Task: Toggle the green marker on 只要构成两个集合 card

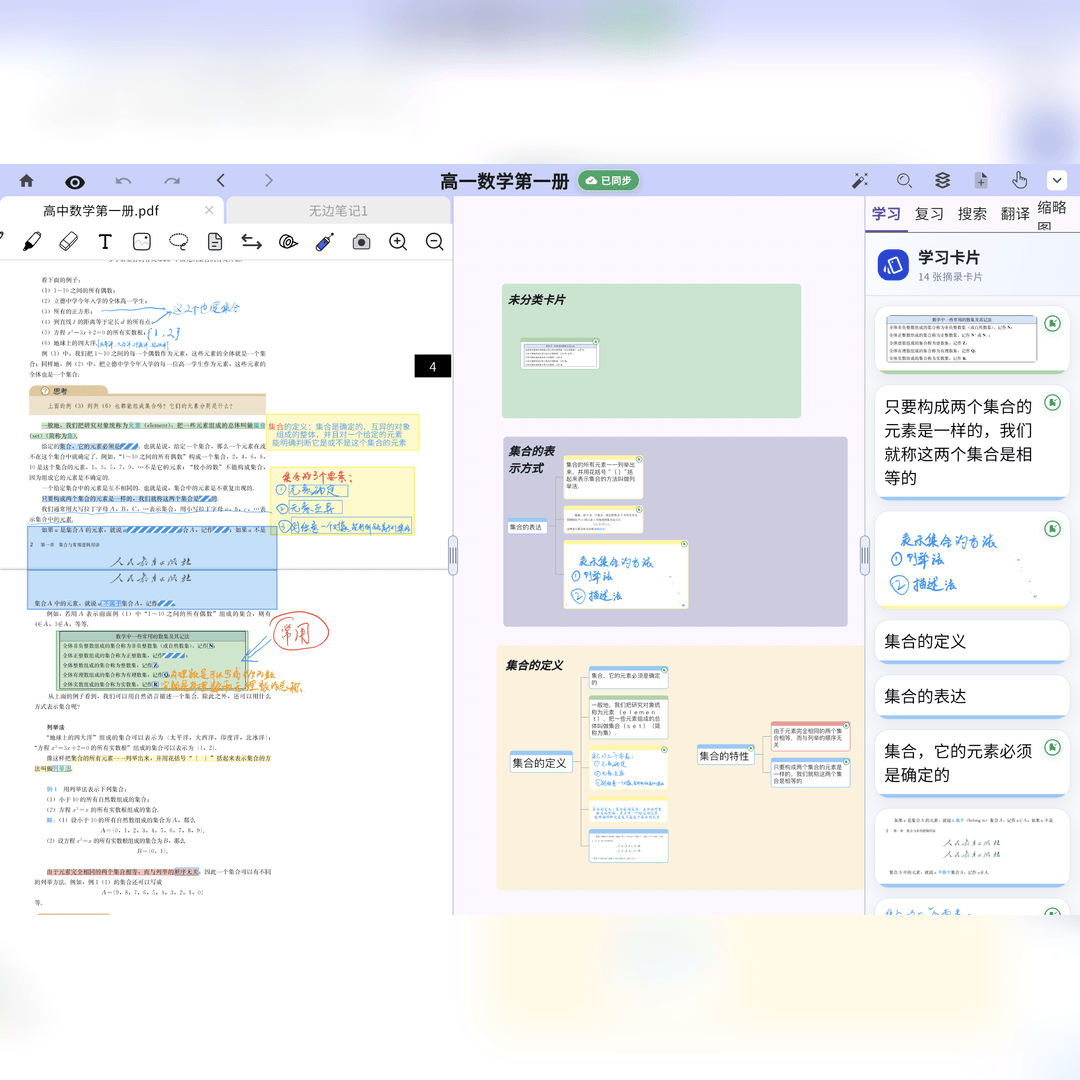Action: tap(1052, 403)
